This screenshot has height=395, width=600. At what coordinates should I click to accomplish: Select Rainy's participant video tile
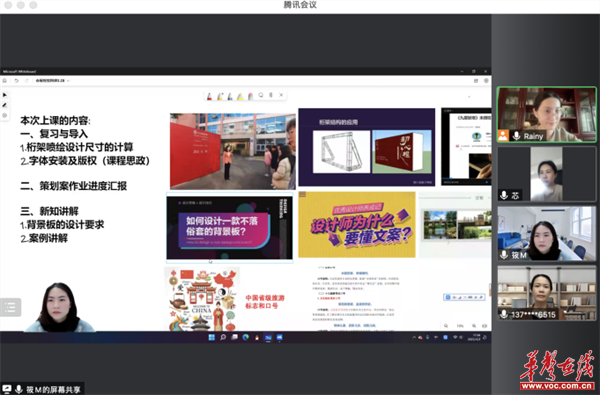(546, 114)
